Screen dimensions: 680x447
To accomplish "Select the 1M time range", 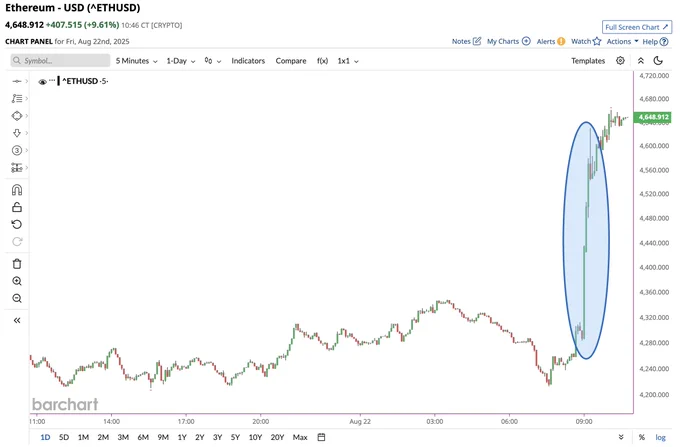I will [x=83, y=437].
